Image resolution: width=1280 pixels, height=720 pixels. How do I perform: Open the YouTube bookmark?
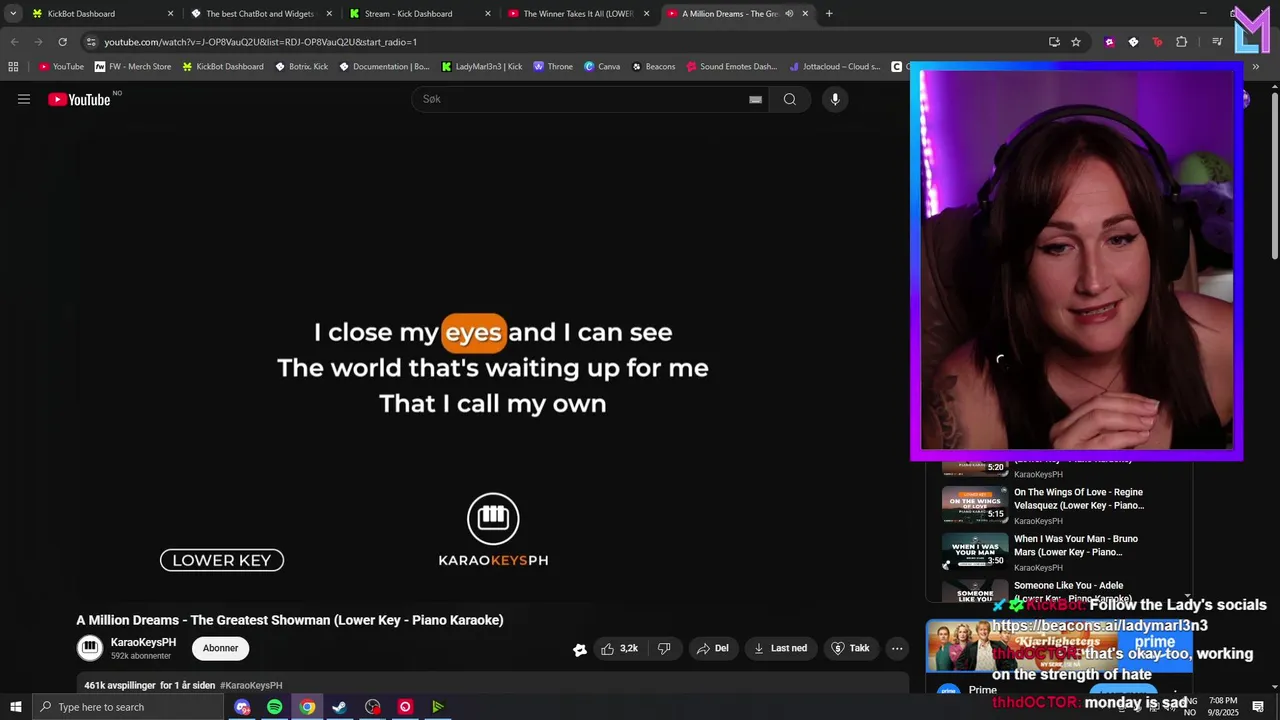pos(62,67)
